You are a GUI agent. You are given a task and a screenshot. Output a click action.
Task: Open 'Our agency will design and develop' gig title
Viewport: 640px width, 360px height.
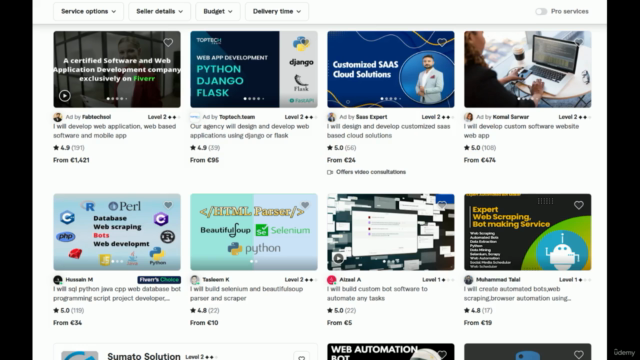click(249, 131)
